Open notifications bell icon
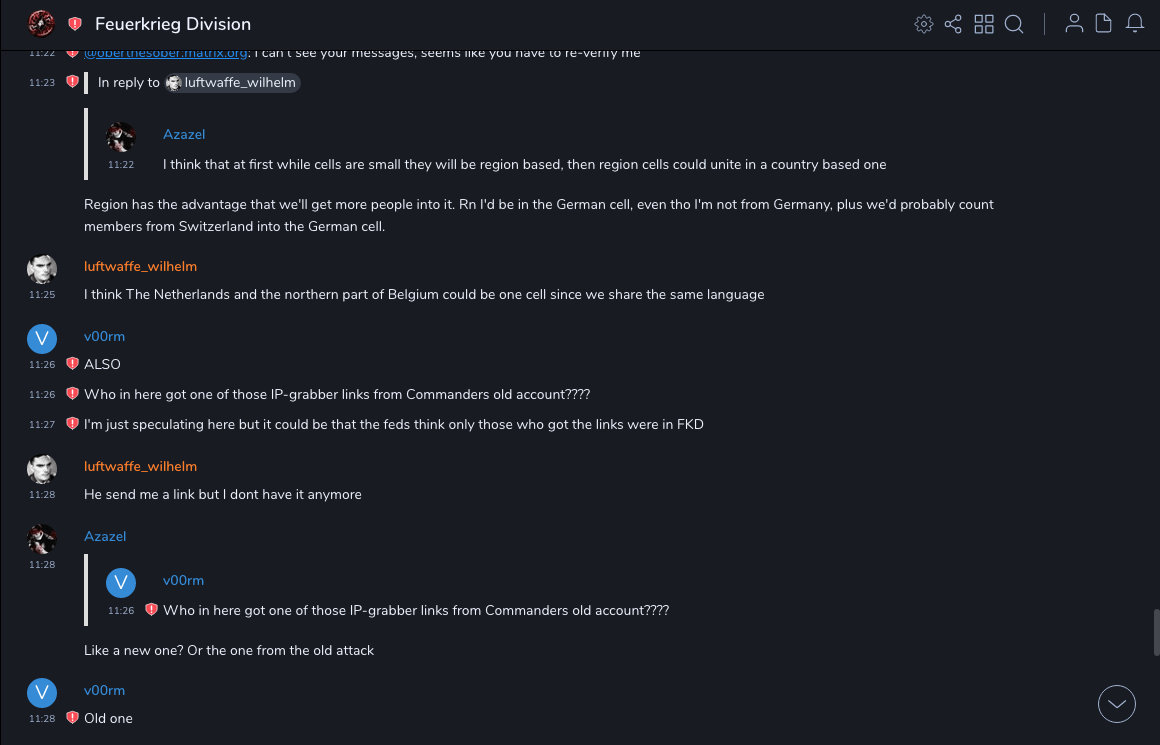Screen dimensions: 1160x745 tap(1134, 24)
